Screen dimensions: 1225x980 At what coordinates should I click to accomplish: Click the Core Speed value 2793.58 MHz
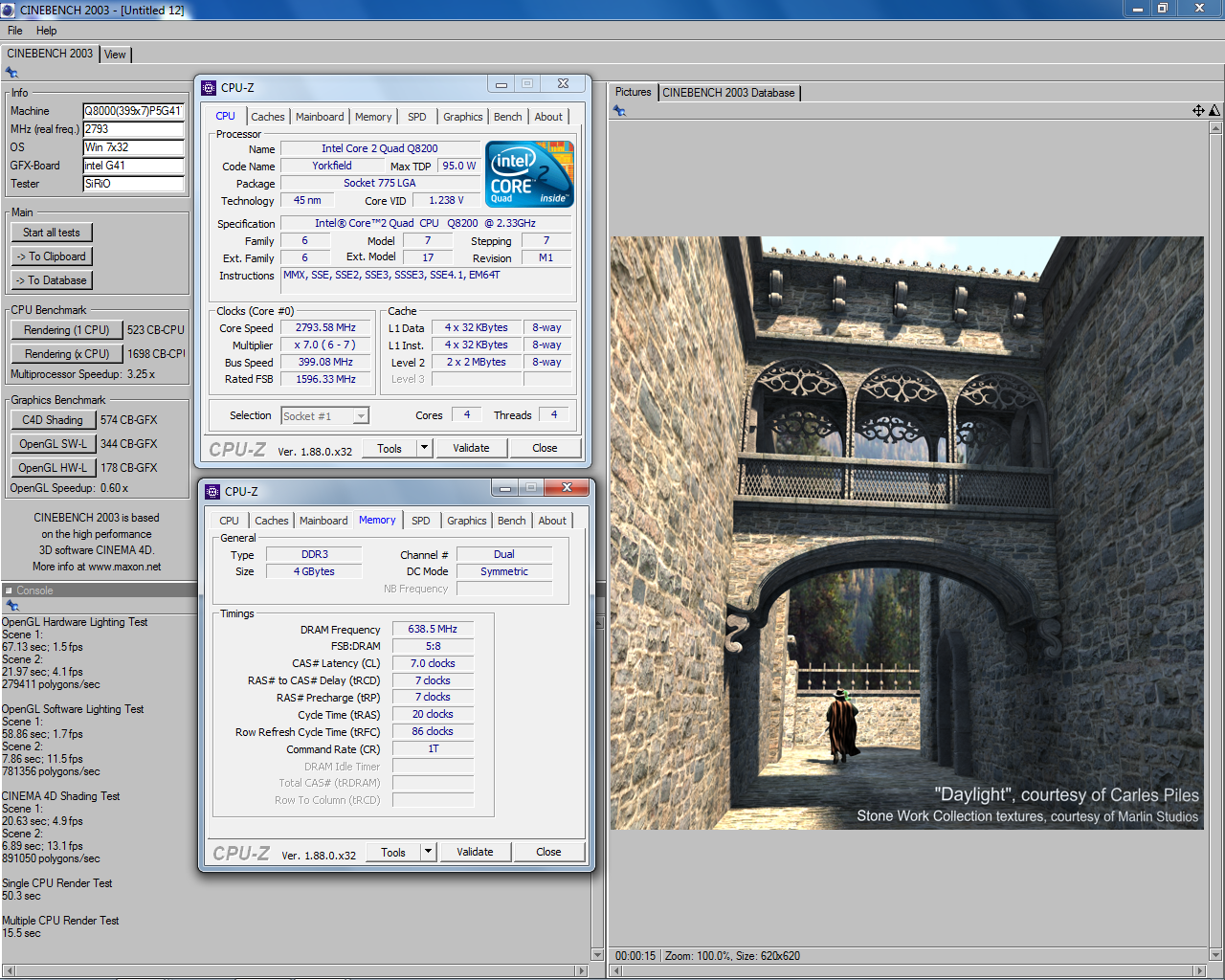click(x=325, y=327)
